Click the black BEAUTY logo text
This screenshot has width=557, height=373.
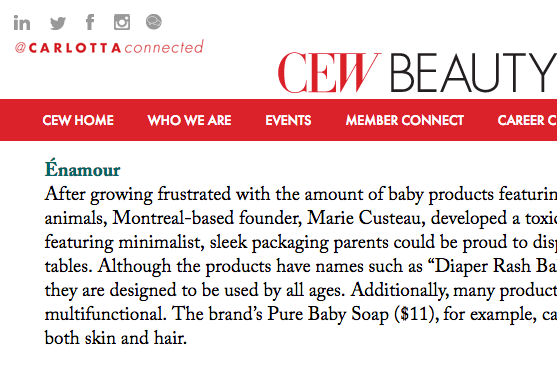(x=474, y=72)
